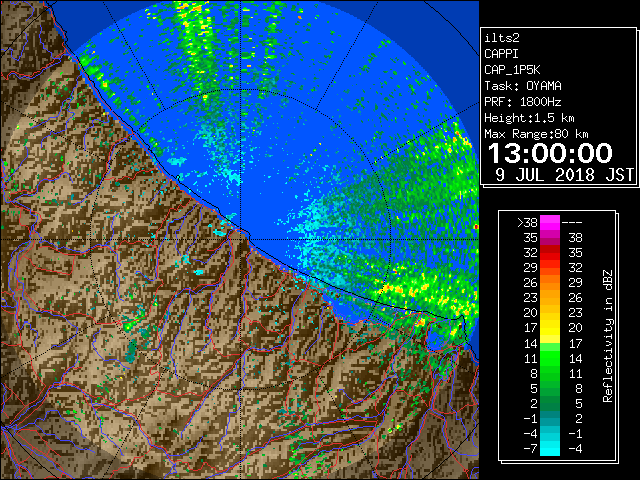Screen dimensions: 640x480
Task: Click the Max Range:80 km line
Action: click(x=536, y=134)
